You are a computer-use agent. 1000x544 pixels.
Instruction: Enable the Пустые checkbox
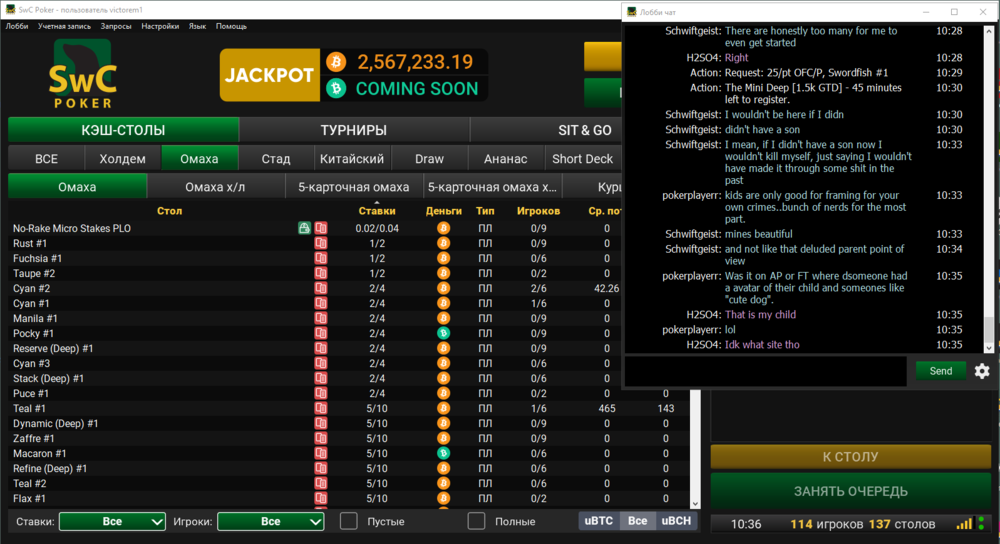coord(348,521)
